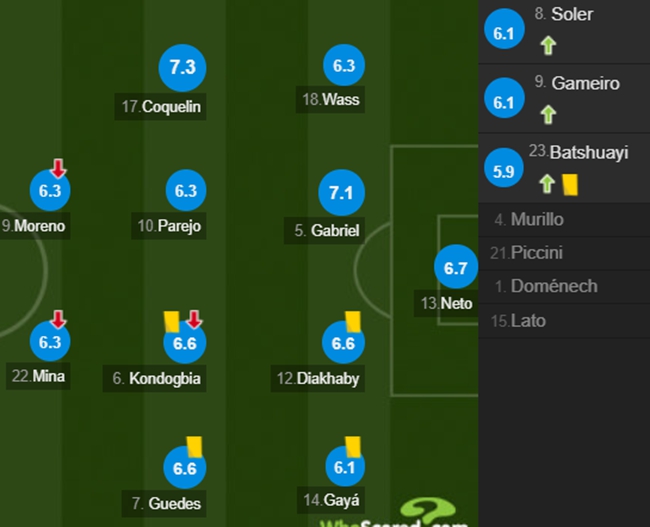Open player name label 10. Parejo
Screen dimensions: 650x527
click(x=169, y=226)
